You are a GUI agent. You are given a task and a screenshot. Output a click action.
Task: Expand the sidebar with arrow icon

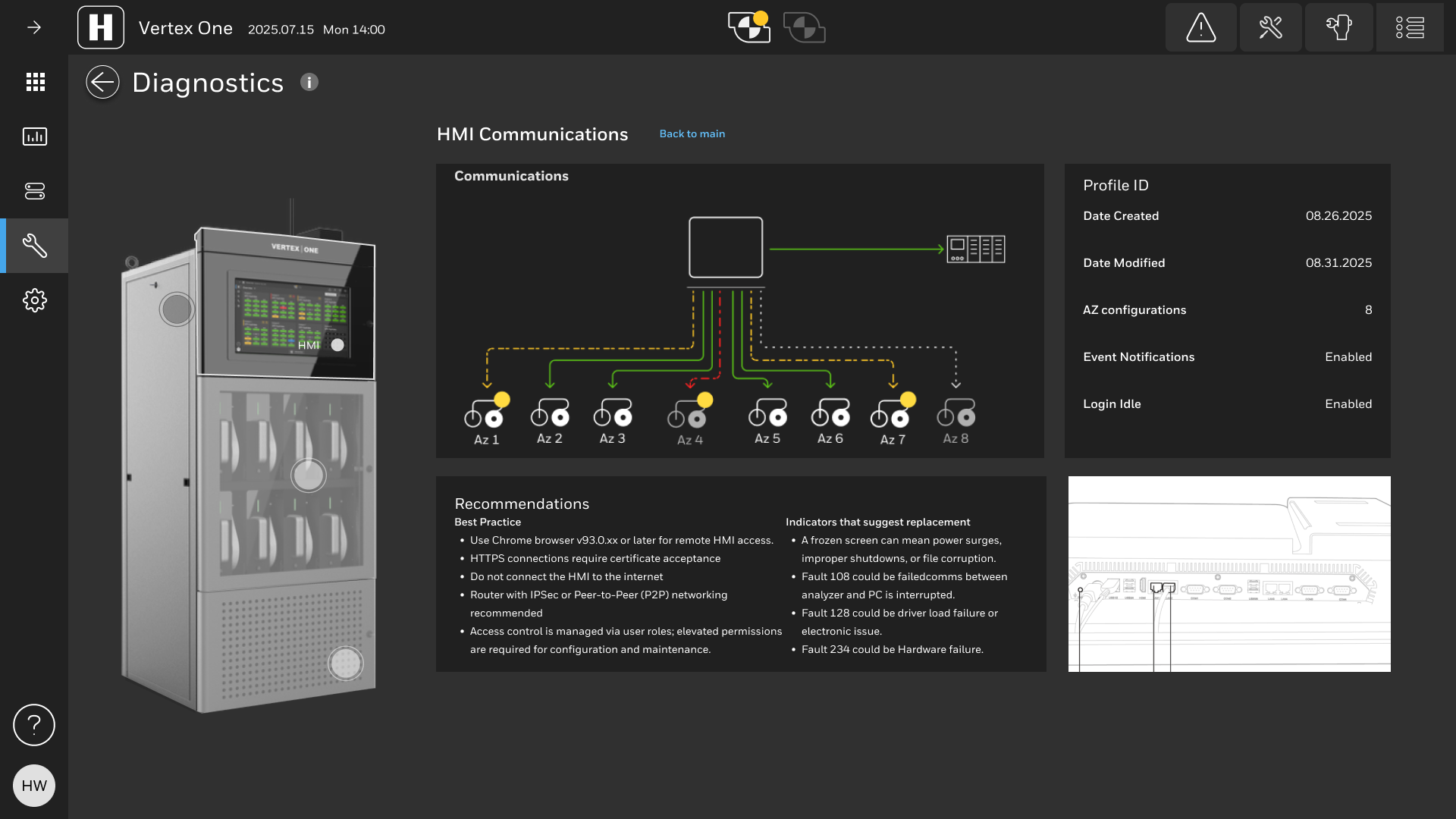point(34,28)
